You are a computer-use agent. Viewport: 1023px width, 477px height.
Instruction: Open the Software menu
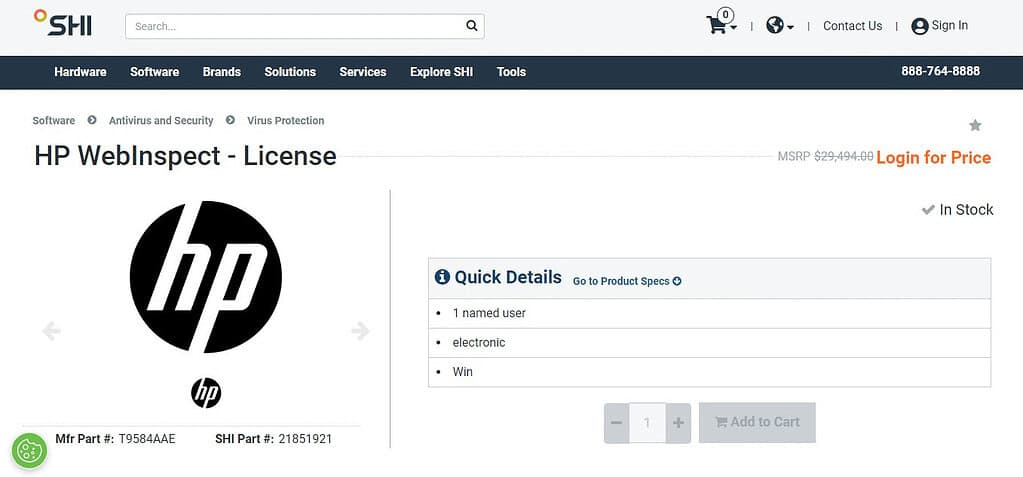point(155,72)
